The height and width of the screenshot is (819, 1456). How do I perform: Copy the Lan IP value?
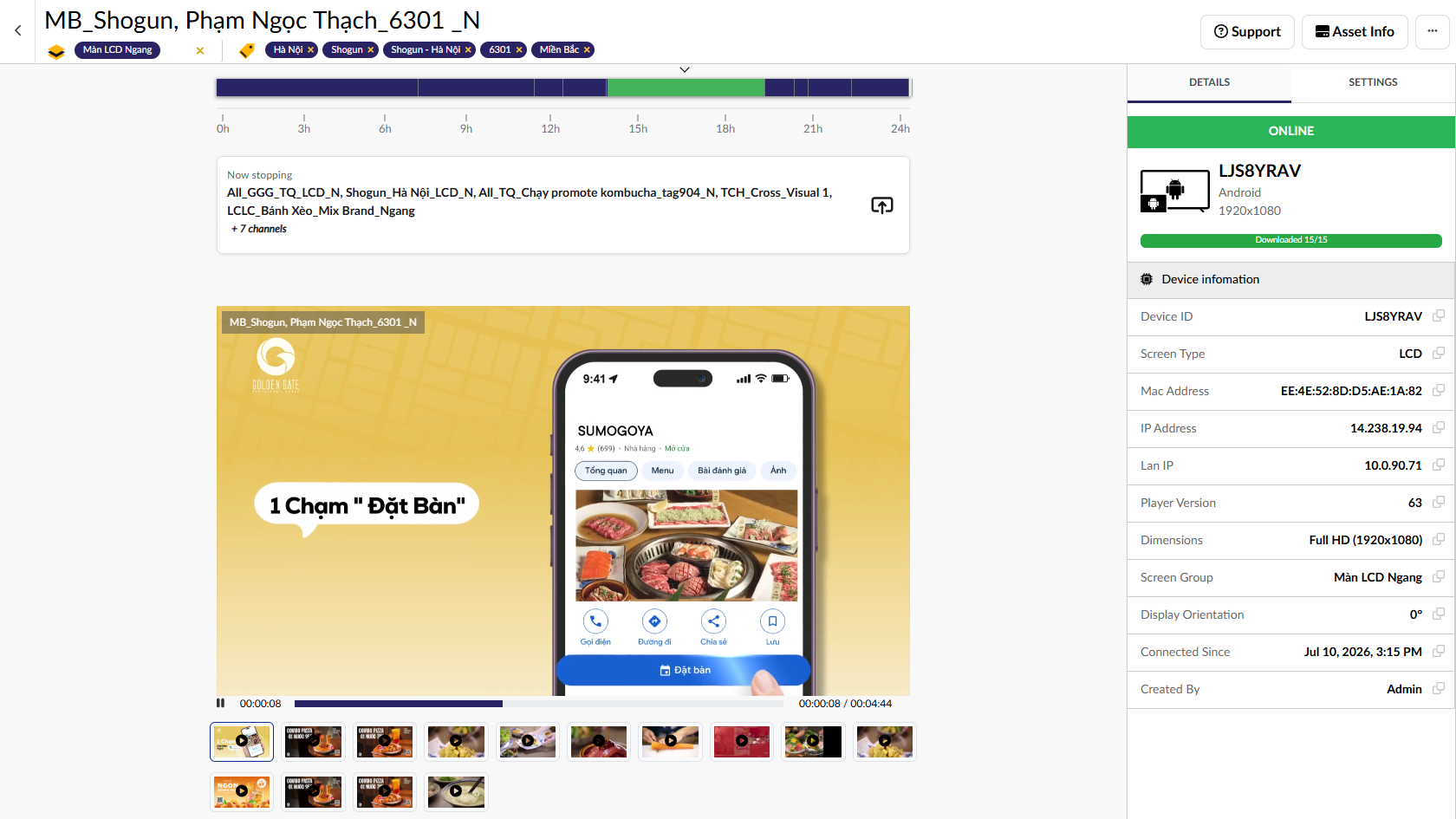(x=1439, y=465)
